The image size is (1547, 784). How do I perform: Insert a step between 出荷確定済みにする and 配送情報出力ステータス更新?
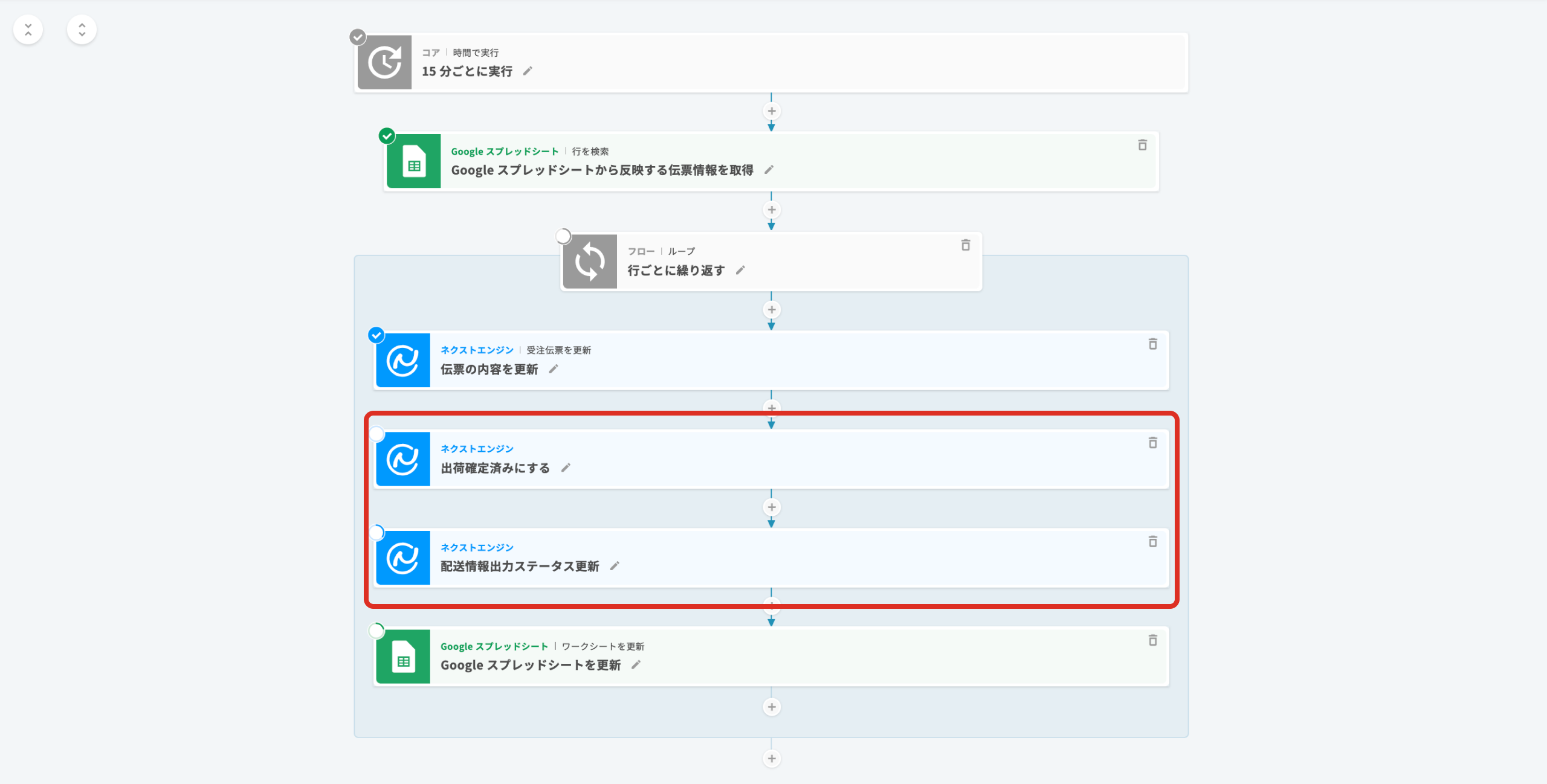click(x=772, y=507)
